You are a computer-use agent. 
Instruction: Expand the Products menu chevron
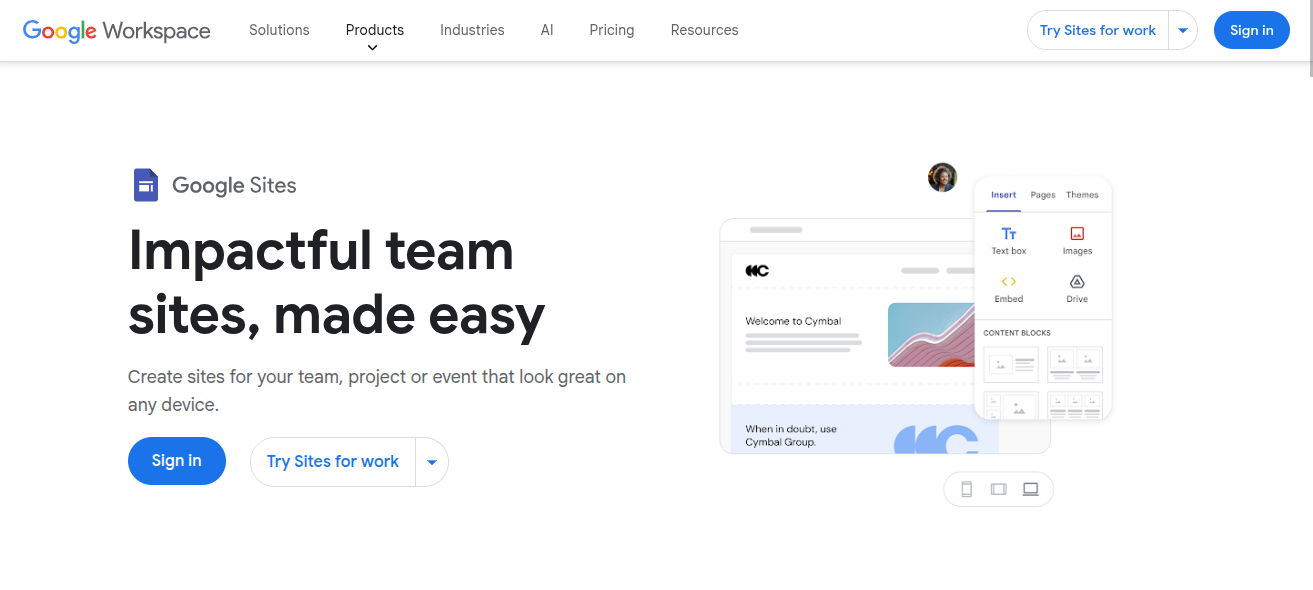pyautogui.click(x=372, y=48)
